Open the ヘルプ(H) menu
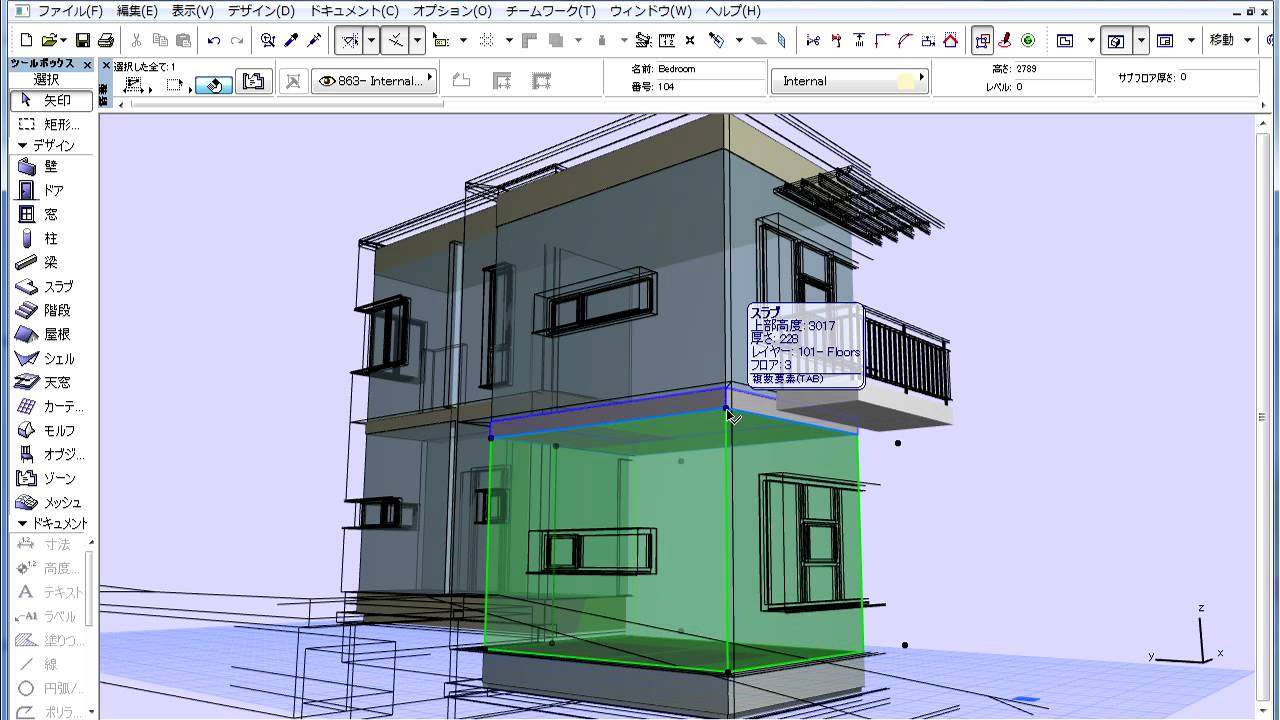 click(x=733, y=11)
